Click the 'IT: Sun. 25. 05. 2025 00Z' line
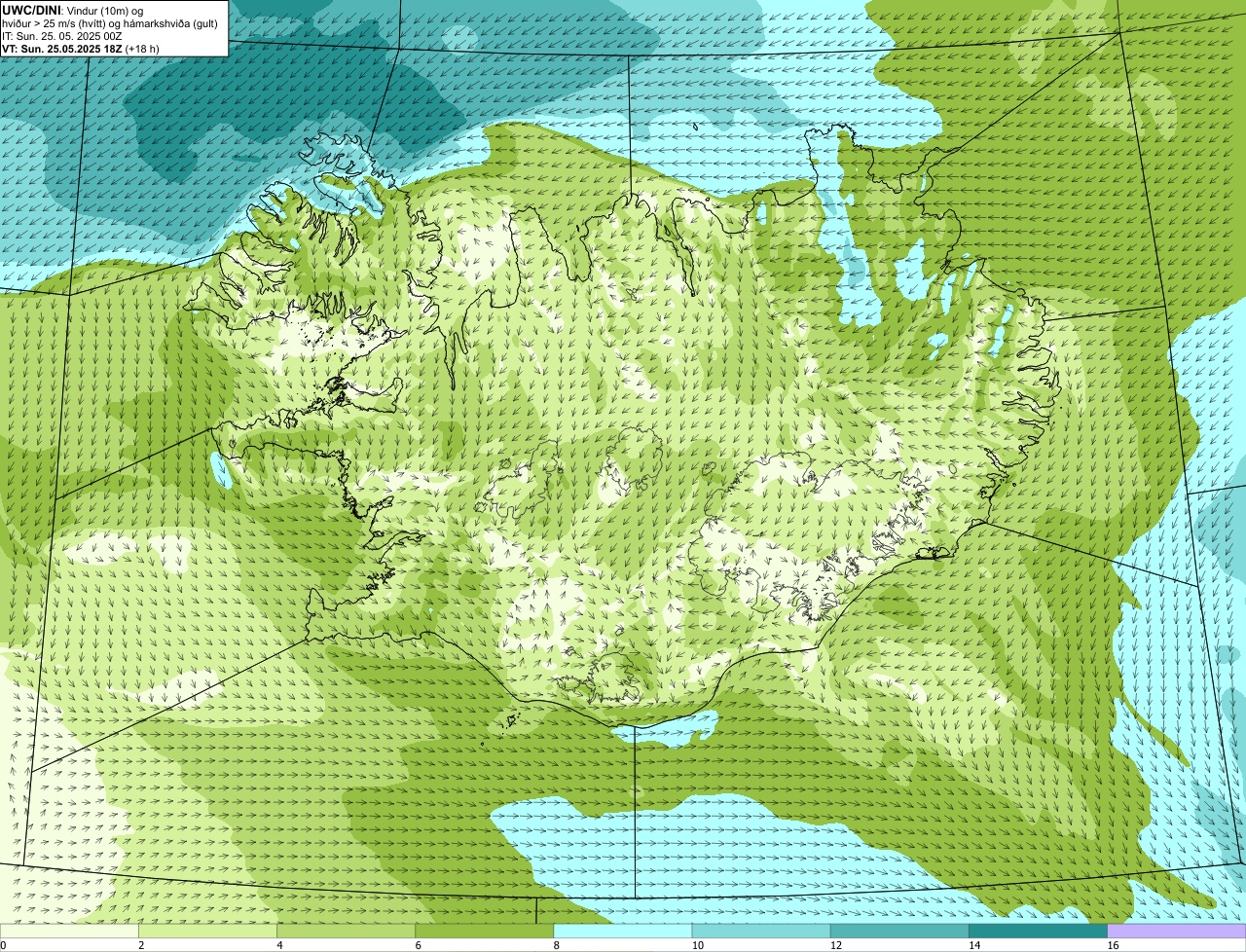 click(x=62, y=36)
